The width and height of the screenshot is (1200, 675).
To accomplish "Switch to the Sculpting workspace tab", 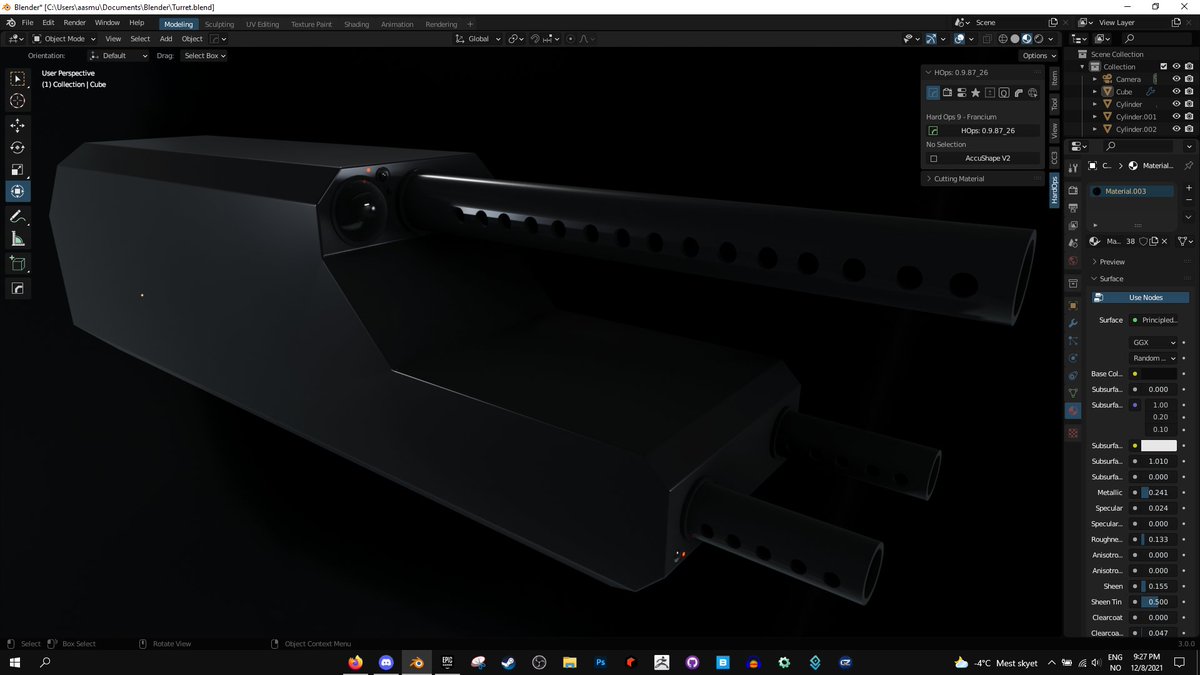I will pos(220,23).
